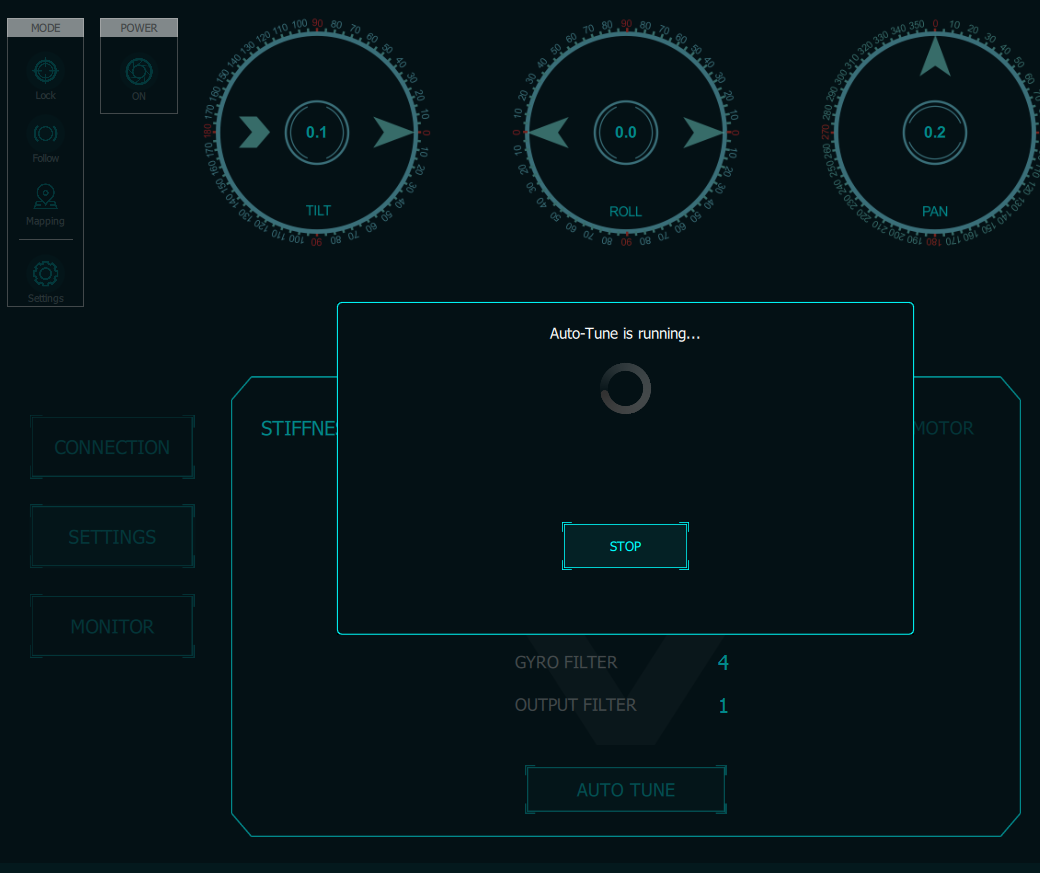Viewport: 1040px width, 873px height.
Task: Click the Tilt dial's right arrow
Action: (x=394, y=132)
